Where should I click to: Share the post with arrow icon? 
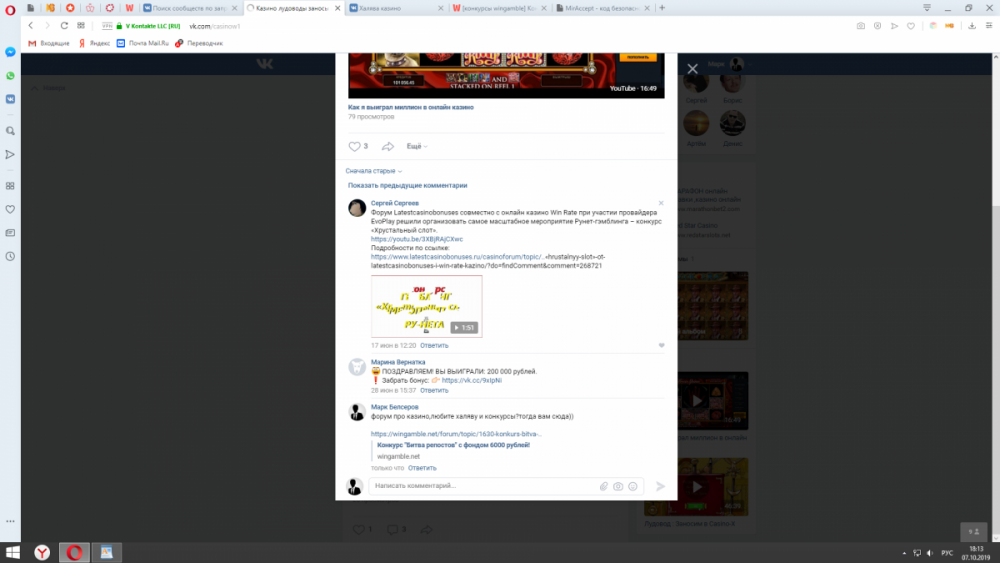[x=388, y=146]
